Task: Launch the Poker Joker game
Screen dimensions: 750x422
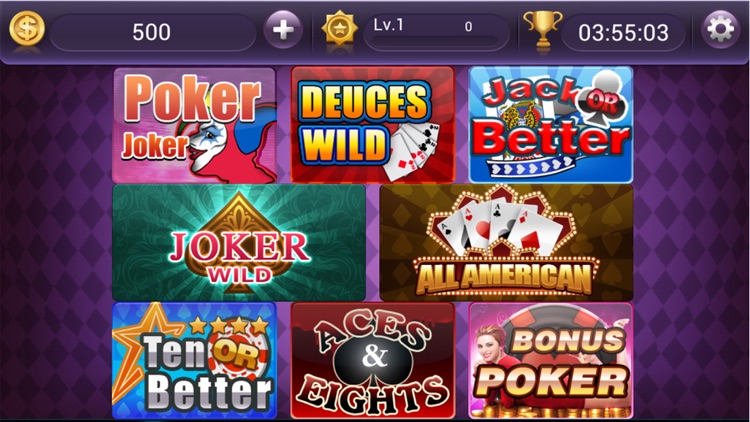Action: pos(195,125)
